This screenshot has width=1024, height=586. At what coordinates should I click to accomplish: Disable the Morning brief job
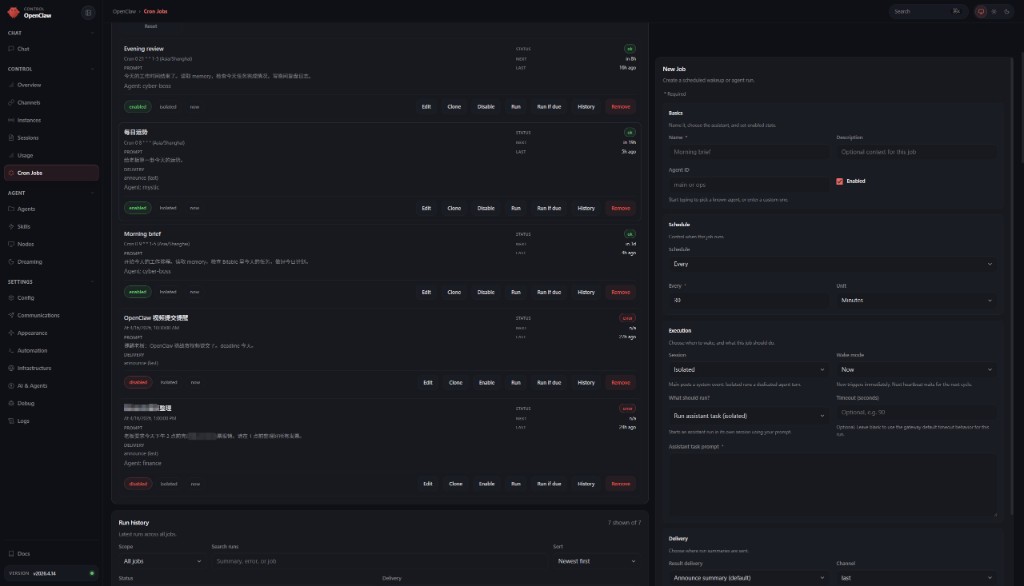point(486,292)
